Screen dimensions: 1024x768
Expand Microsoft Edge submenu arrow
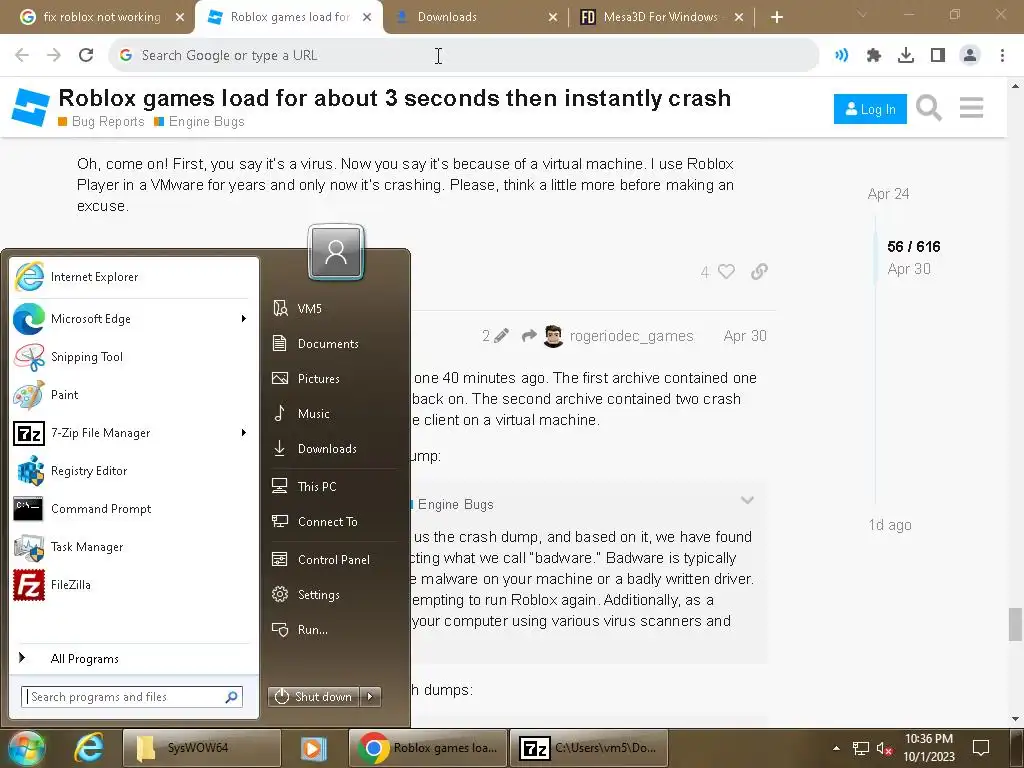244,319
